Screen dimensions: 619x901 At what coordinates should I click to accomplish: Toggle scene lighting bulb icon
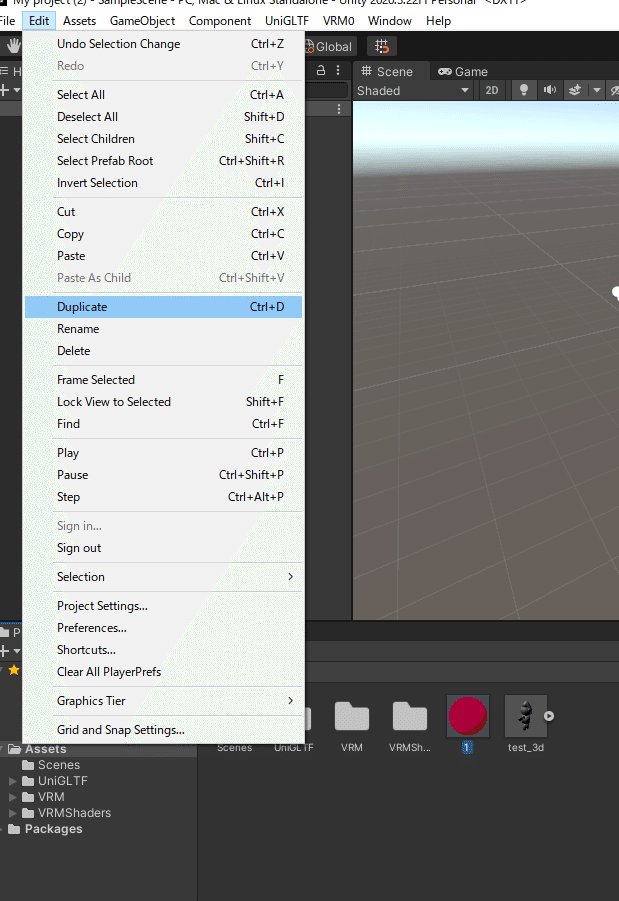(523, 90)
